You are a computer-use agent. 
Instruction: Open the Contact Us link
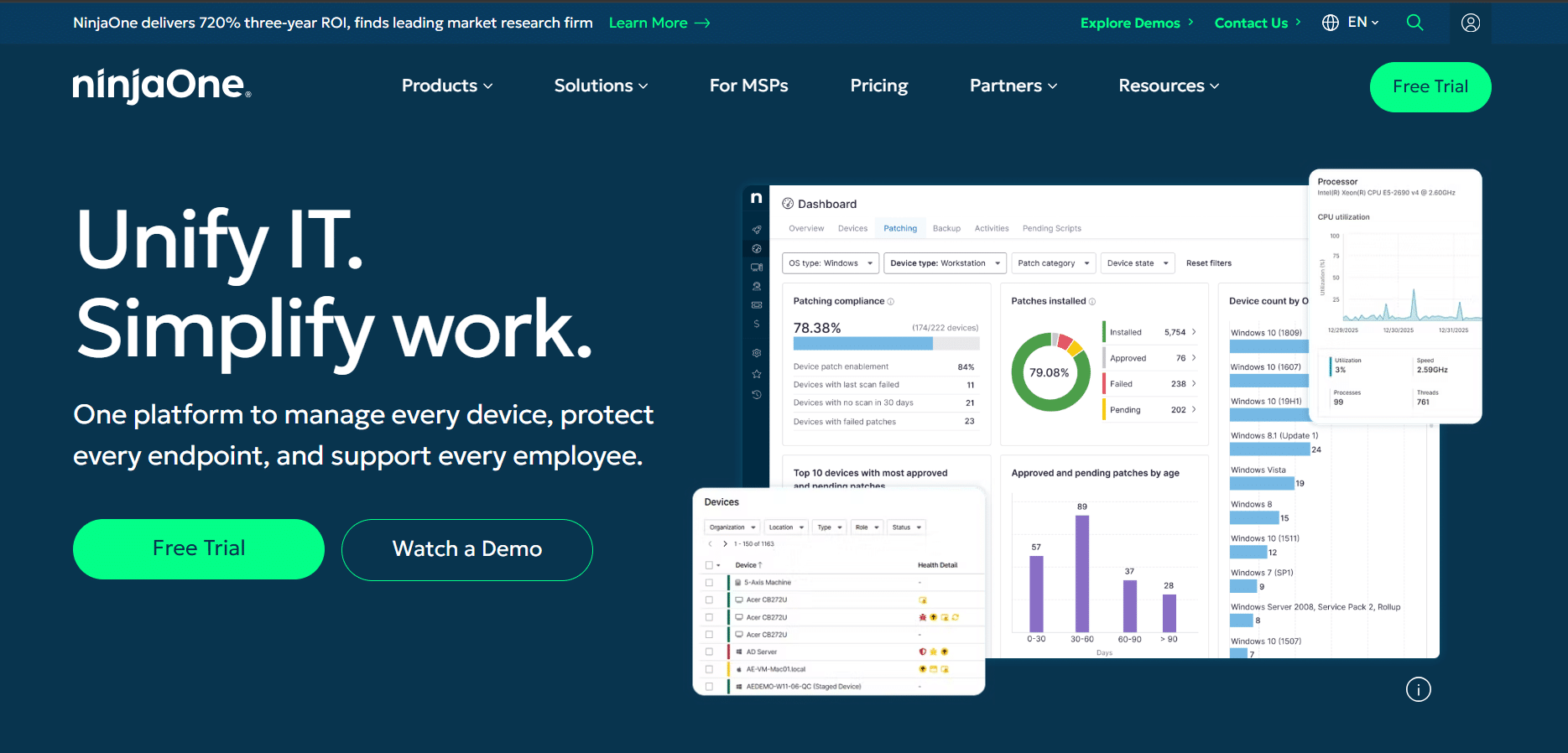1258,23
